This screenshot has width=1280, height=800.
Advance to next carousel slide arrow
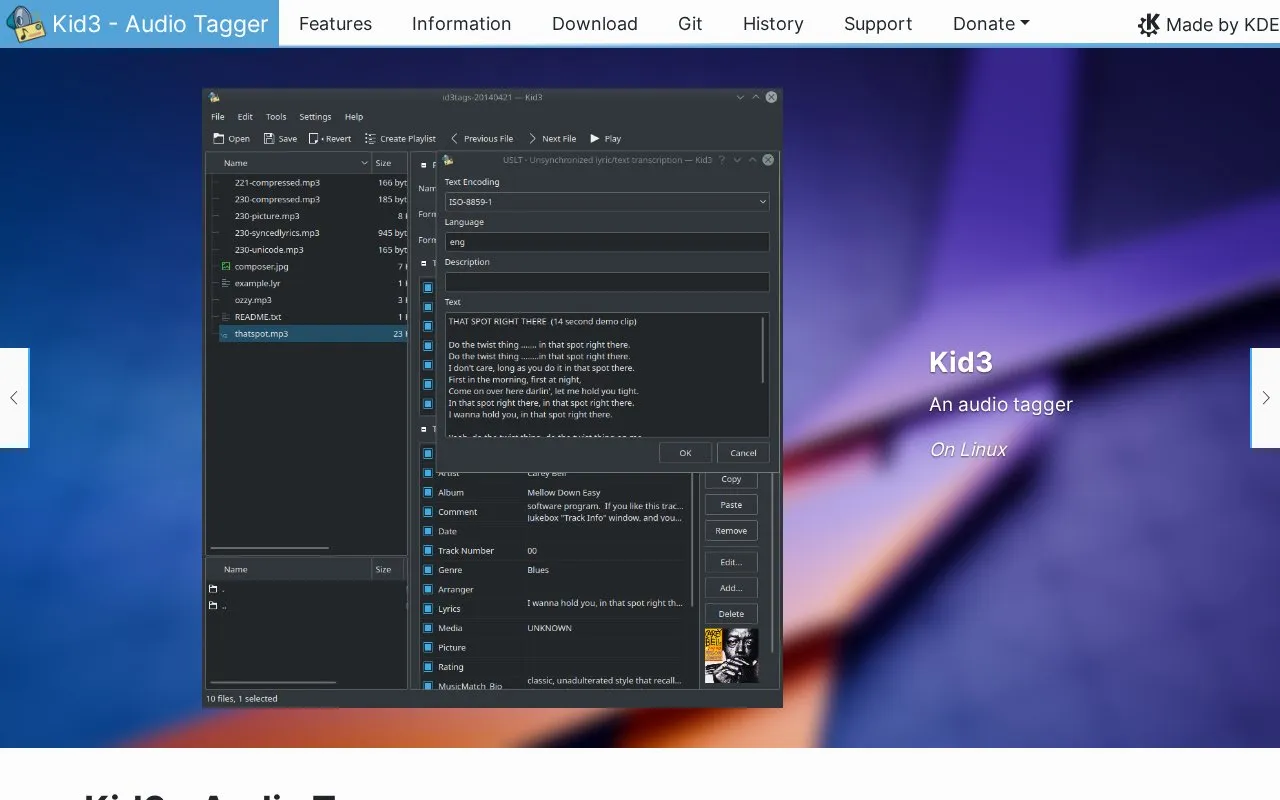(1266, 398)
